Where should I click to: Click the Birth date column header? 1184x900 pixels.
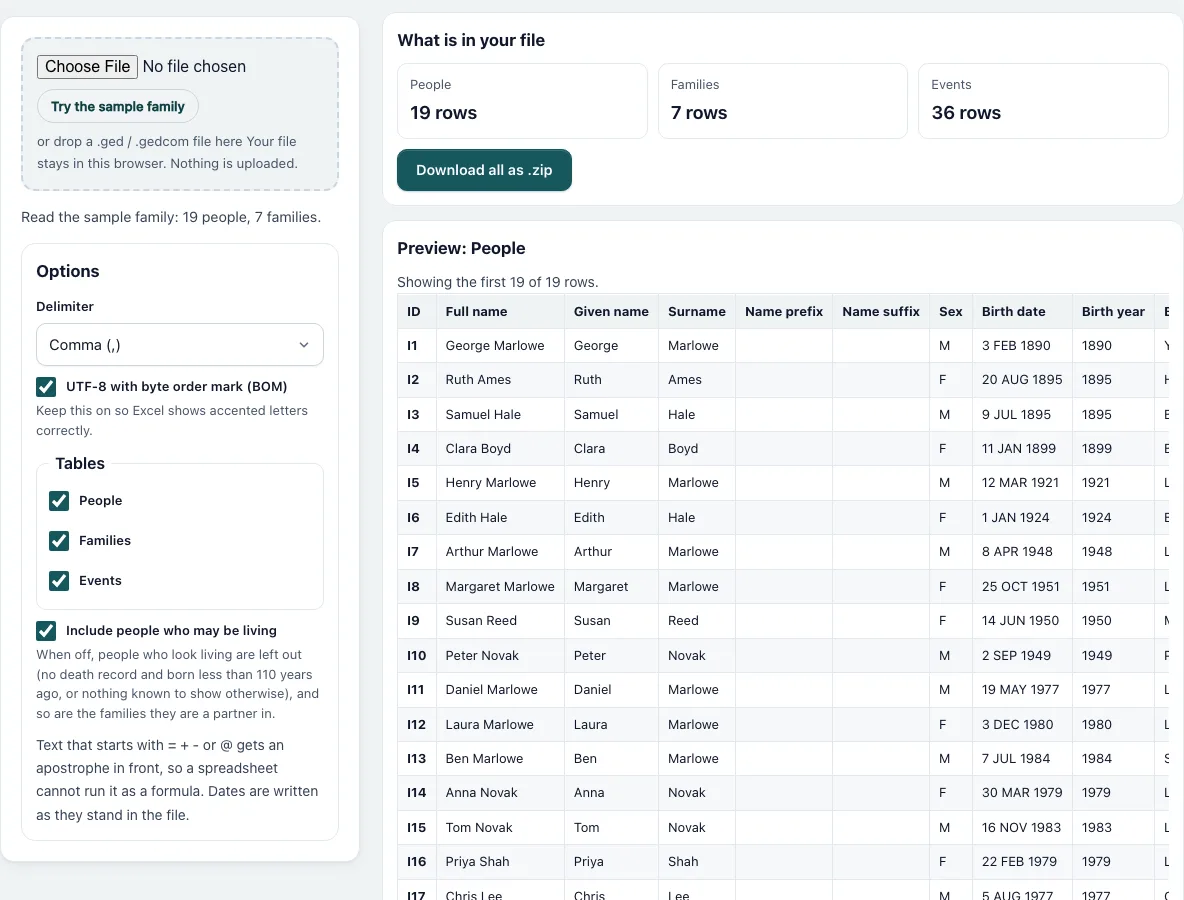1022,311
